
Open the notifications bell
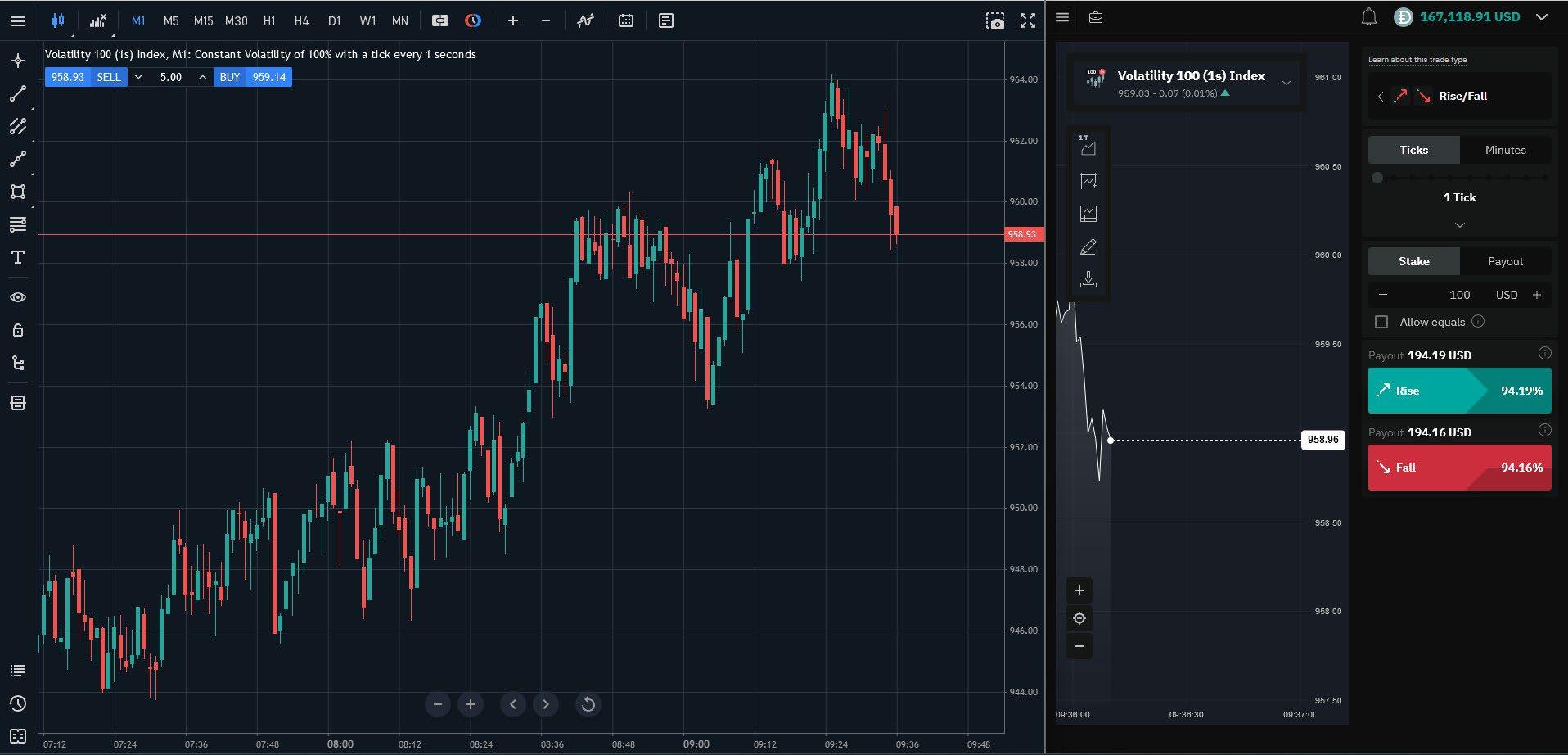[1368, 17]
